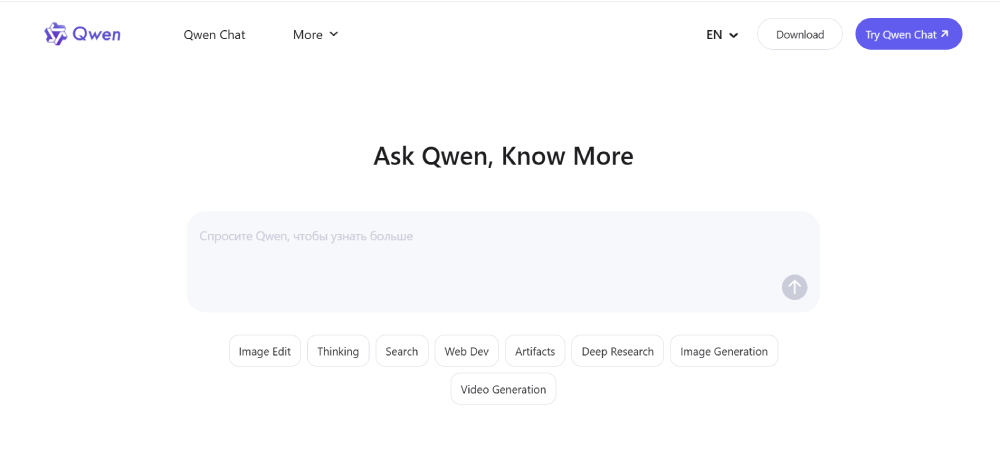
Task: Toggle the Search option
Action: [x=402, y=351]
